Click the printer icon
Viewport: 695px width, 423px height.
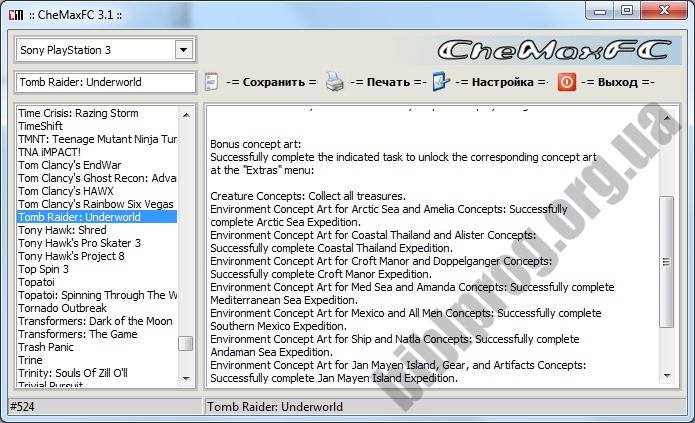(x=334, y=82)
